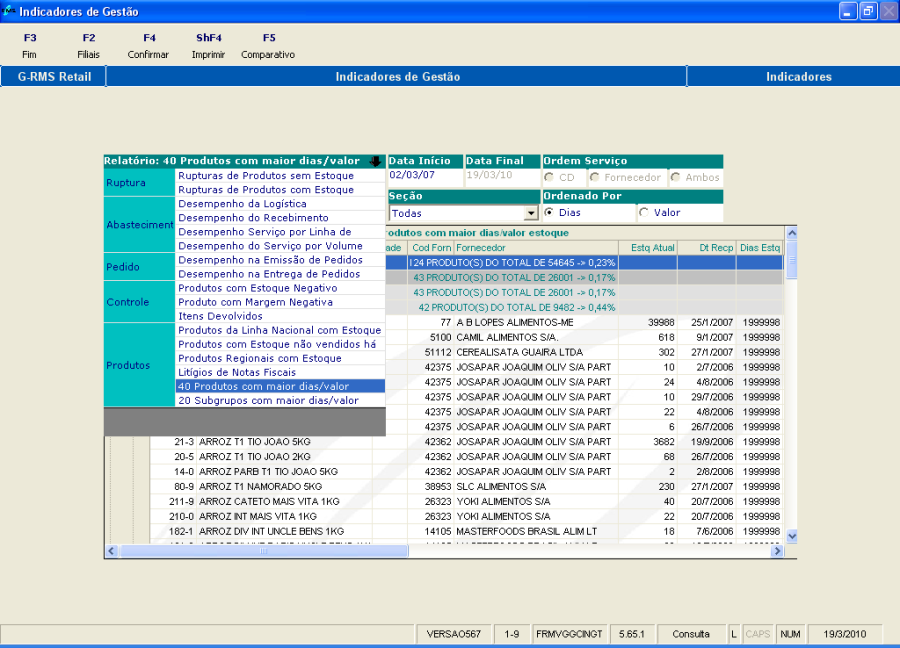
Task: Select the Valor radio button
Action: click(643, 212)
